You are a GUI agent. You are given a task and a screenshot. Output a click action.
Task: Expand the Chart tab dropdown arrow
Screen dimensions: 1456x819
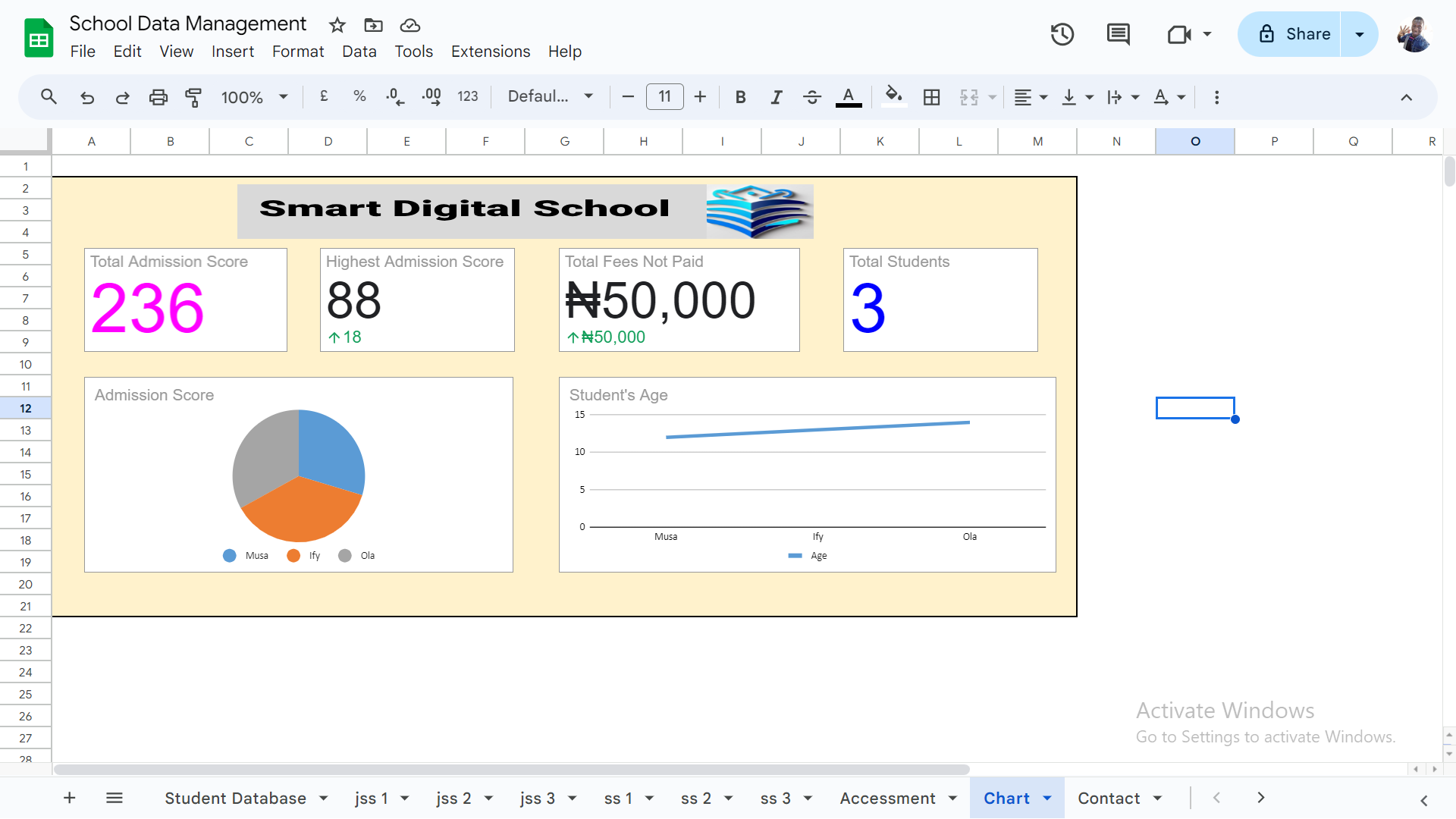point(1047,798)
